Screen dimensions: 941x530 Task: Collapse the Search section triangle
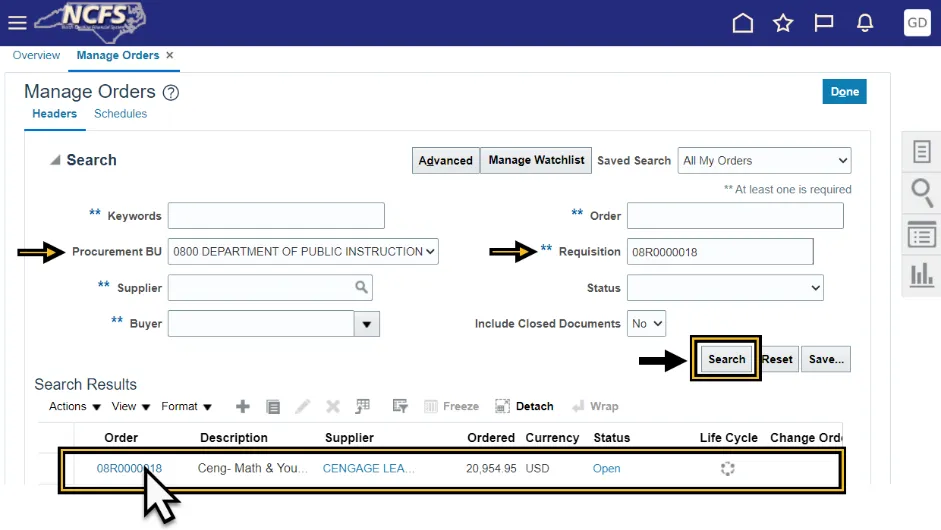pyautogui.click(x=54, y=161)
